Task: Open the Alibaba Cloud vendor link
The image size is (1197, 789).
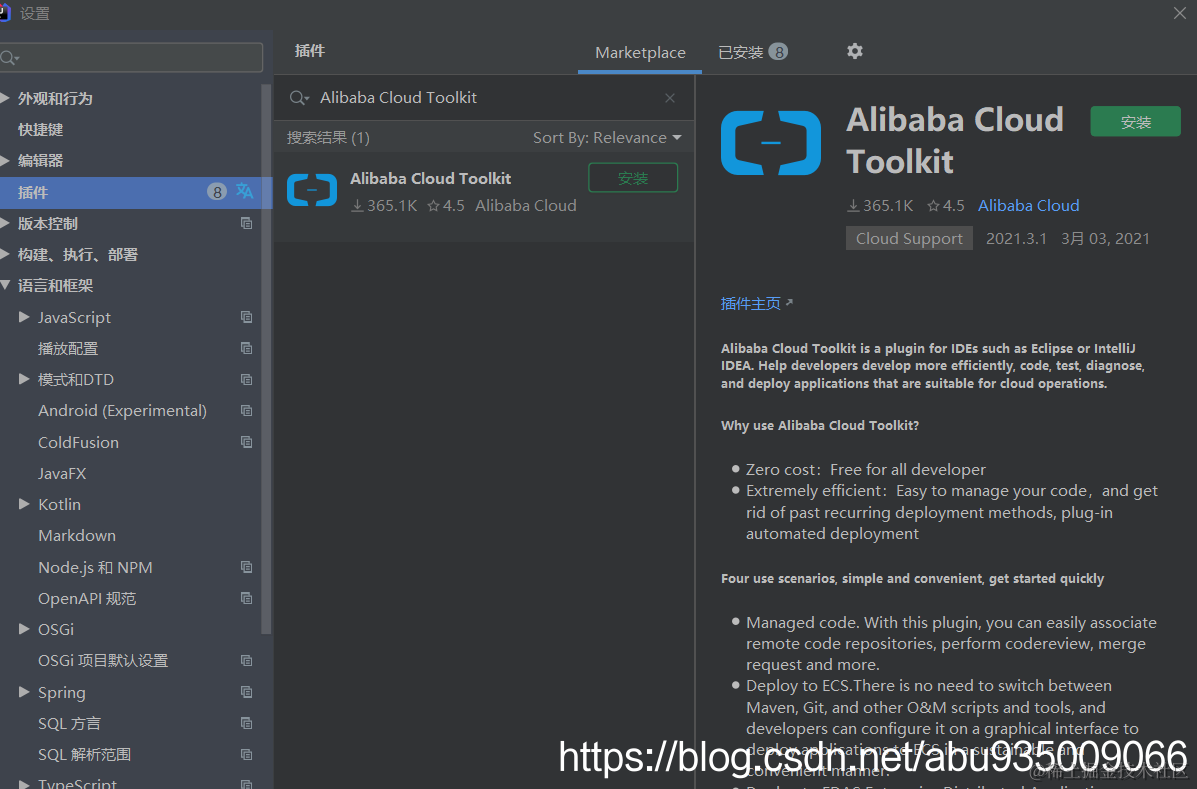Action: [1028, 205]
